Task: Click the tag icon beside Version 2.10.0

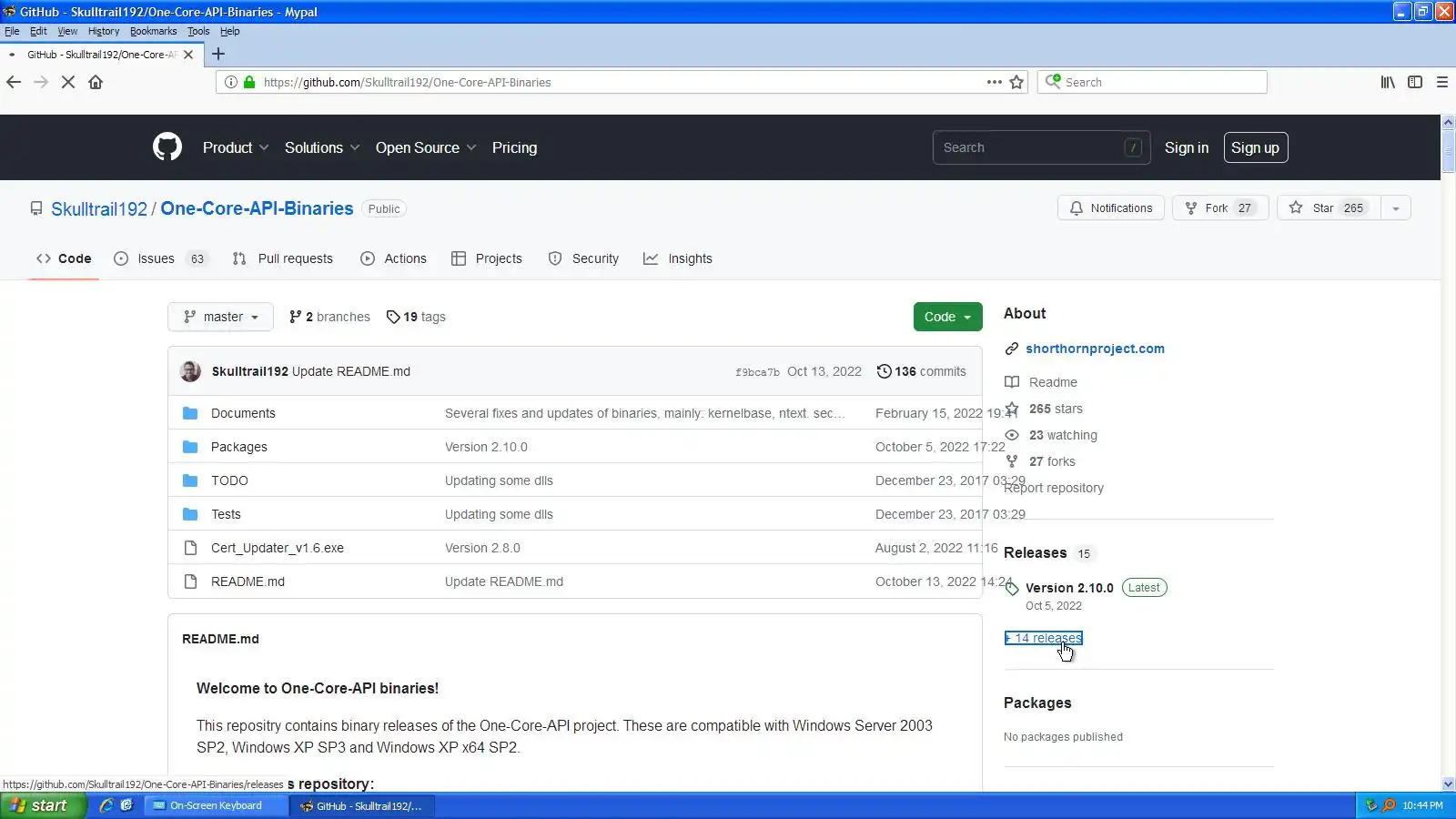Action: 1012,588
